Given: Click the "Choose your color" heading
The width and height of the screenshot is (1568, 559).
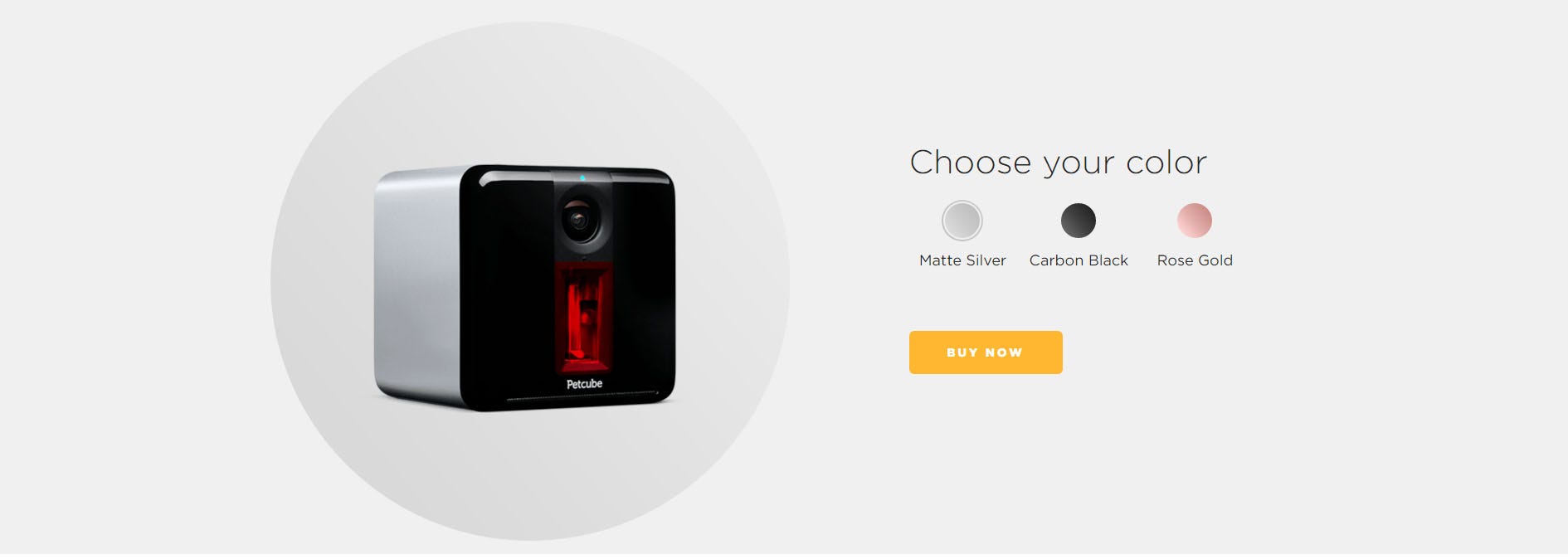Looking at the screenshot, I should pyautogui.click(x=1058, y=163).
